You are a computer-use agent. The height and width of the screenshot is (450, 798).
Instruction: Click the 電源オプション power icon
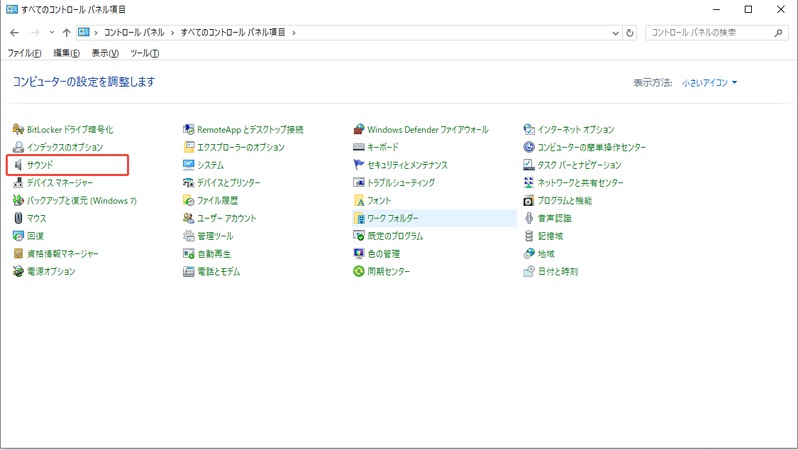coord(18,271)
